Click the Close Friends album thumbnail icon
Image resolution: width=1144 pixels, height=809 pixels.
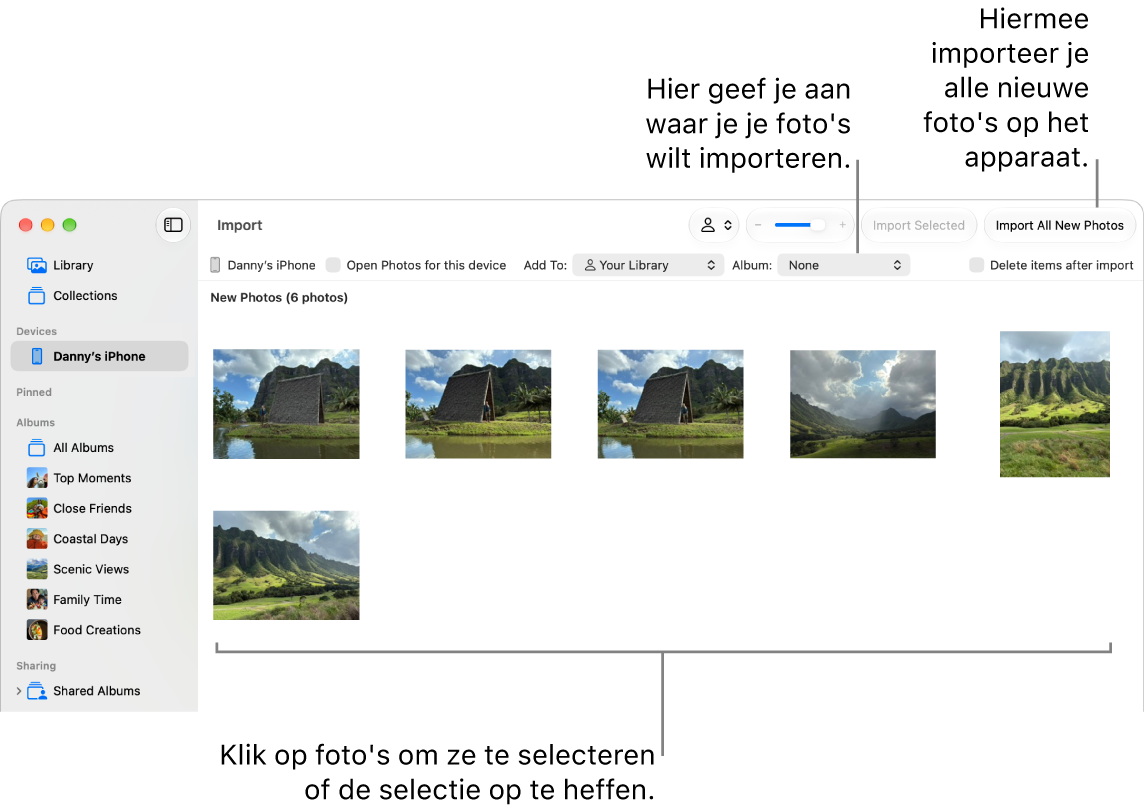coord(36,508)
